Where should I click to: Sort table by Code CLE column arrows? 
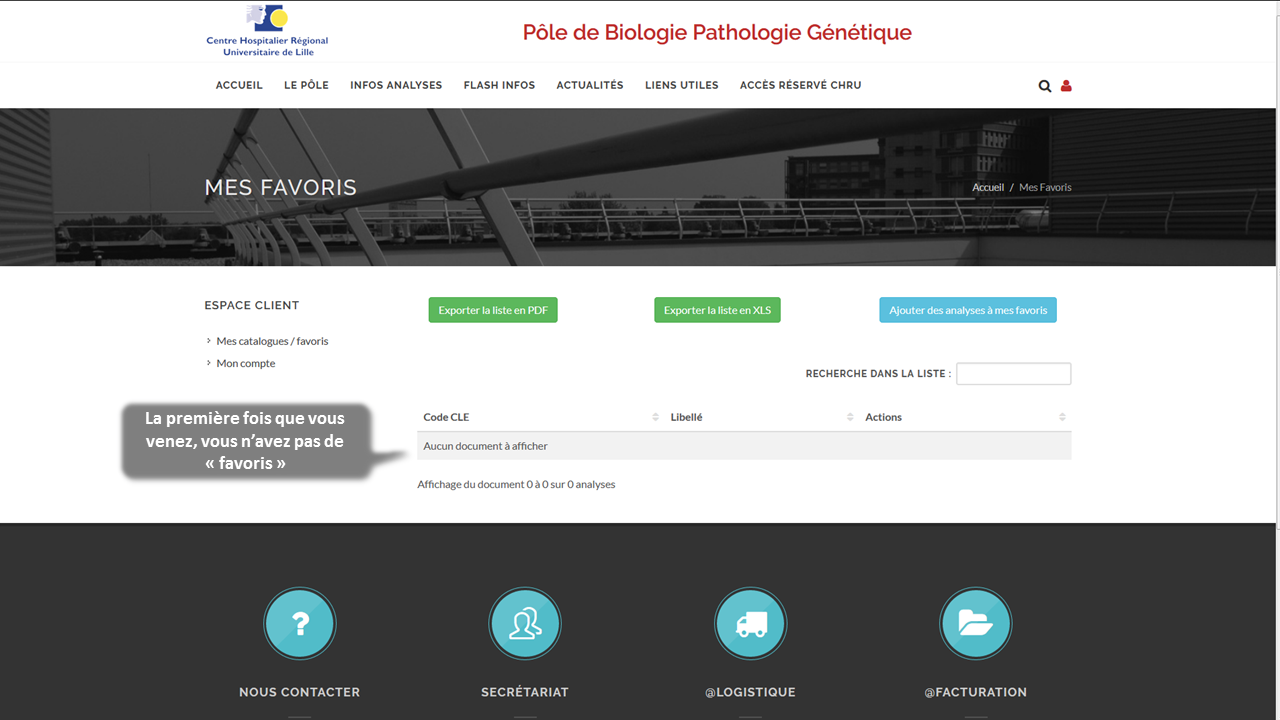coord(655,417)
